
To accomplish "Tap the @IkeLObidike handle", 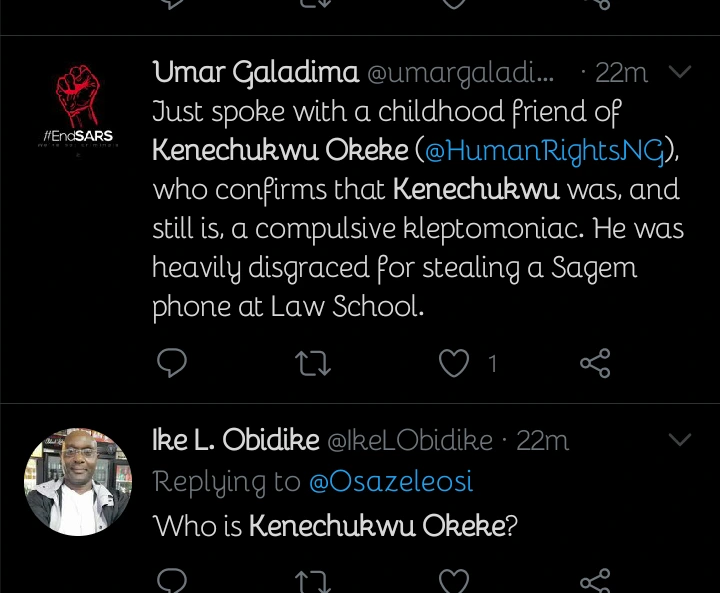I will click(410, 440).
